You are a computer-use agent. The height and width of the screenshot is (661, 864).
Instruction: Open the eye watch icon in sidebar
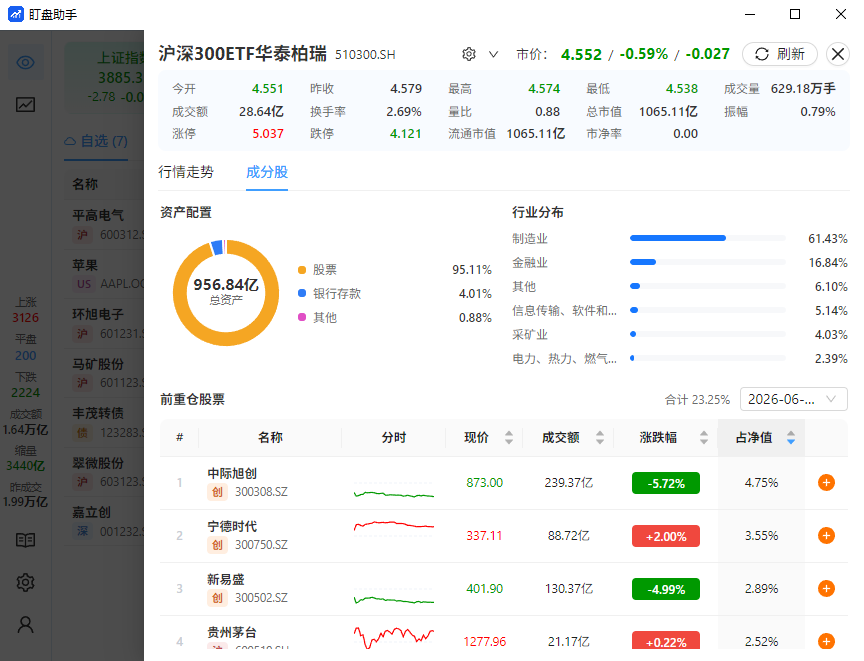pos(25,62)
